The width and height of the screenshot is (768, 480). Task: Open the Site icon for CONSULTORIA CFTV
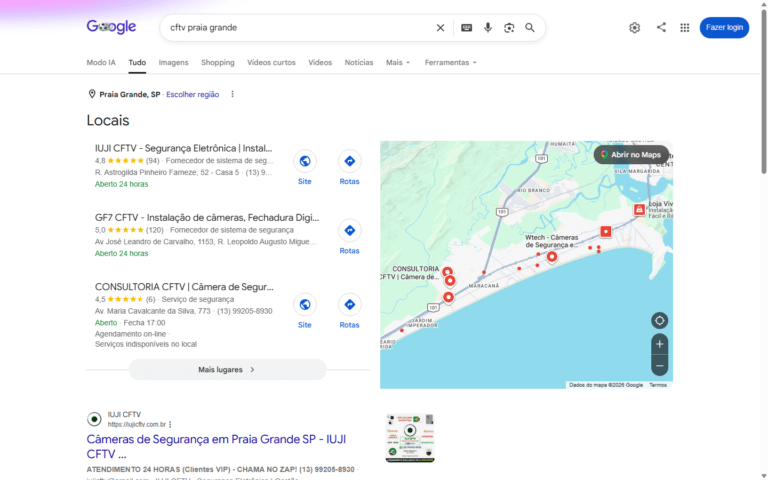[305, 305]
